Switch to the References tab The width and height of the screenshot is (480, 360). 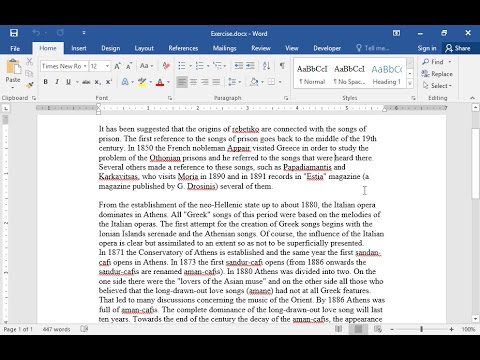[183, 48]
